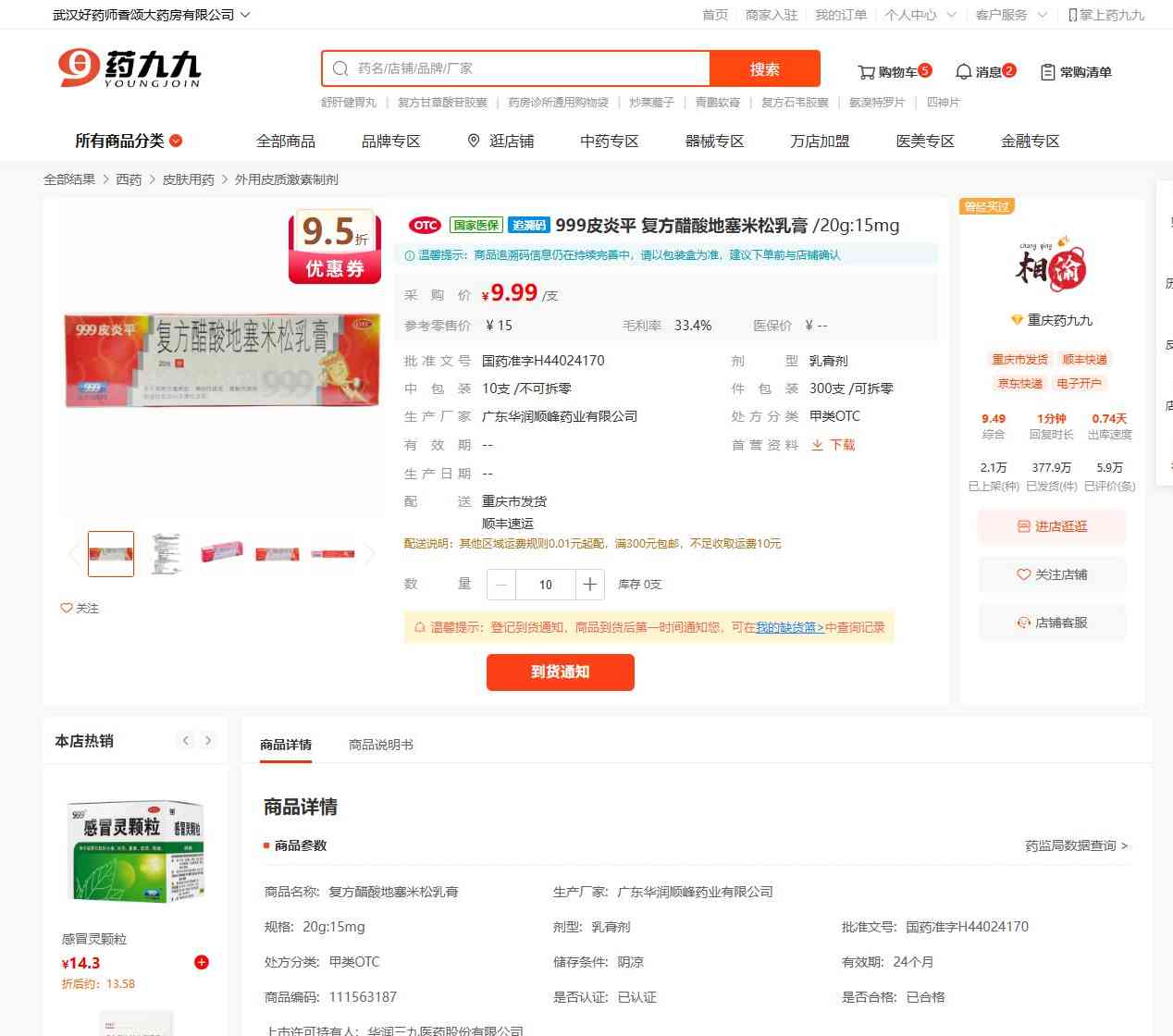Expand the 所有商品分类 category dropdown
This screenshot has width=1173, height=1036.
click(x=129, y=141)
